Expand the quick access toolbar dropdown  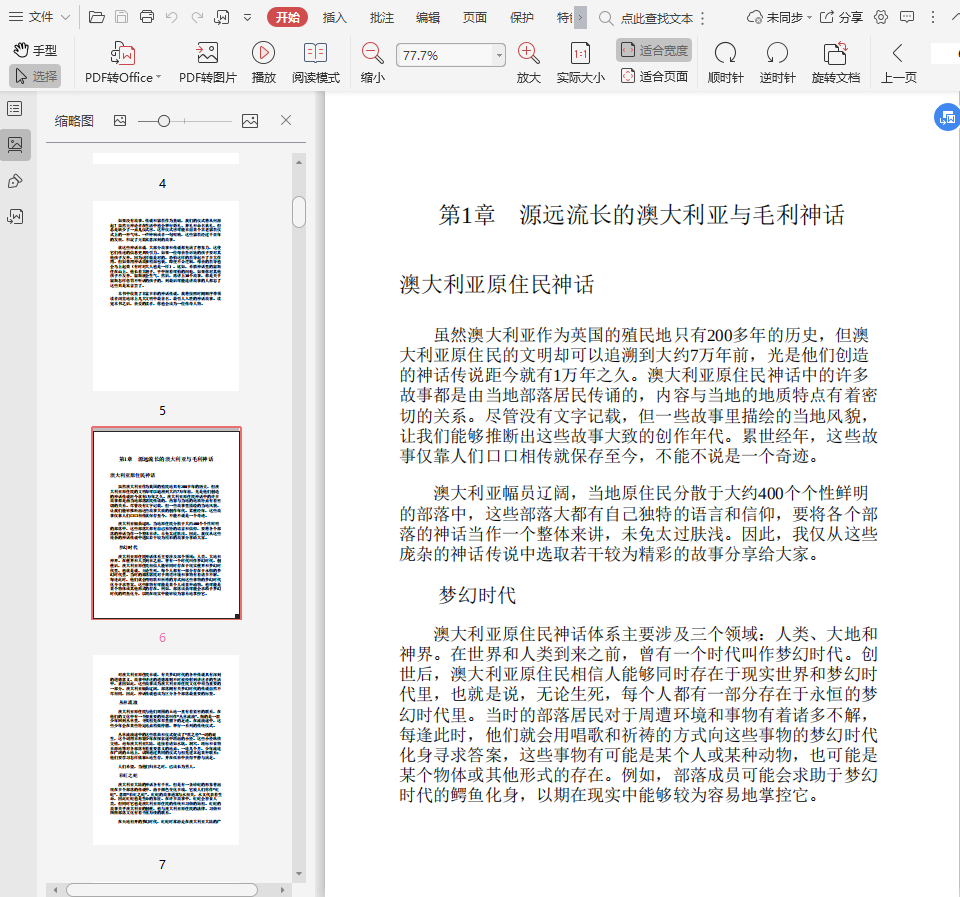click(247, 18)
